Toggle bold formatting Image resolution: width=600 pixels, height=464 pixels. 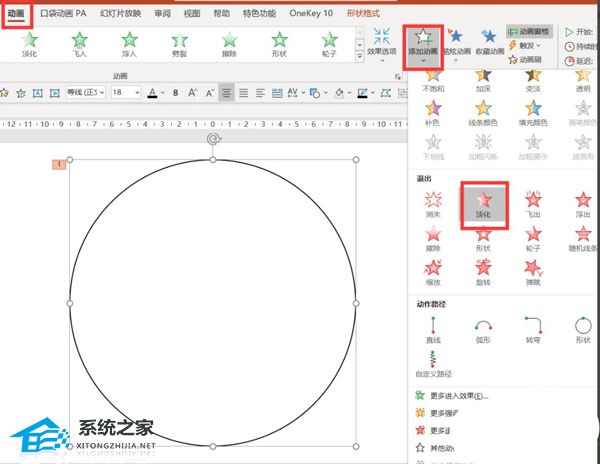pyautogui.click(x=176, y=93)
